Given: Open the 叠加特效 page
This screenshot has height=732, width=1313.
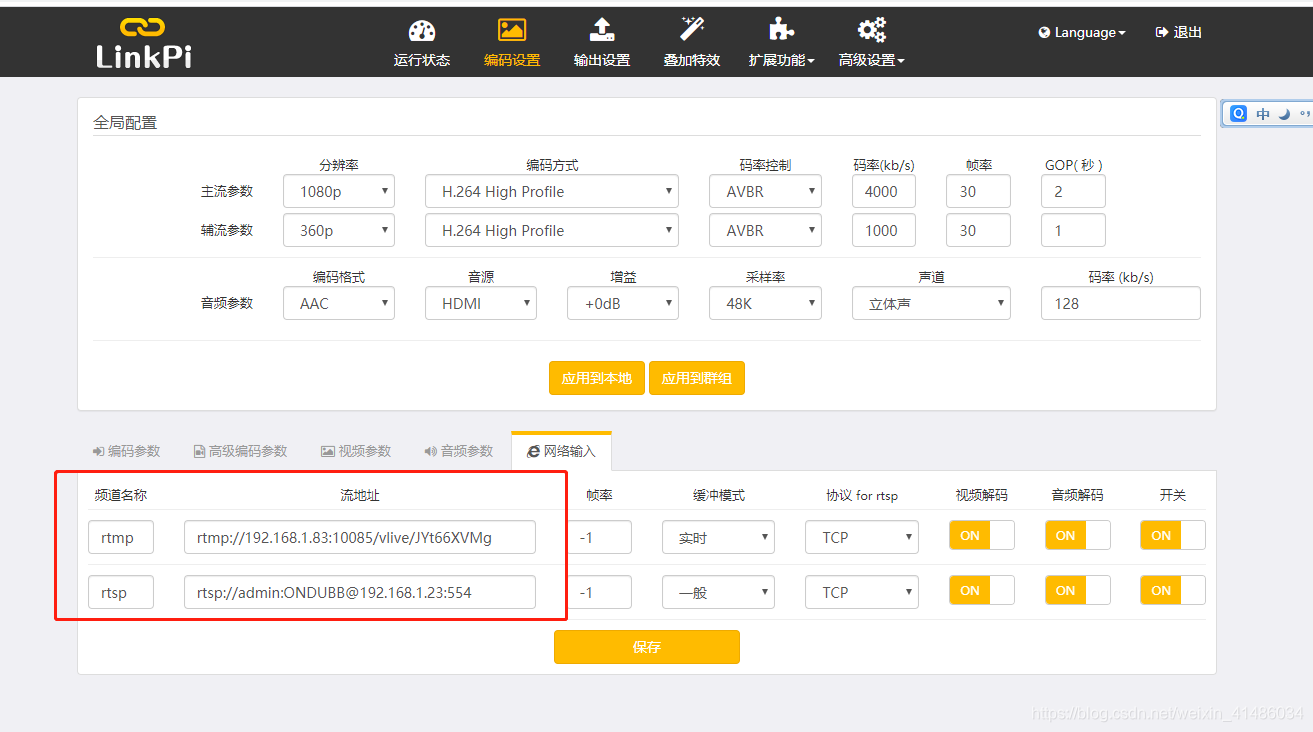Looking at the screenshot, I should pos(692,60).
